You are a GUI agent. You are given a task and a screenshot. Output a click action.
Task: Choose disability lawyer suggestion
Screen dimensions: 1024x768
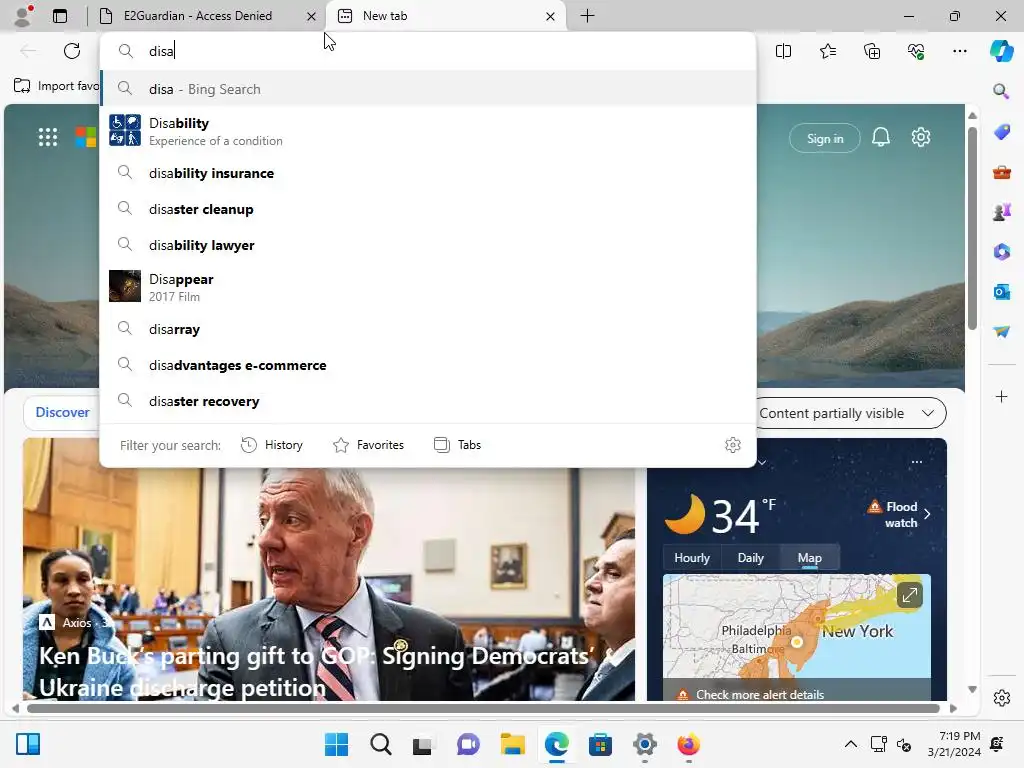428,245
